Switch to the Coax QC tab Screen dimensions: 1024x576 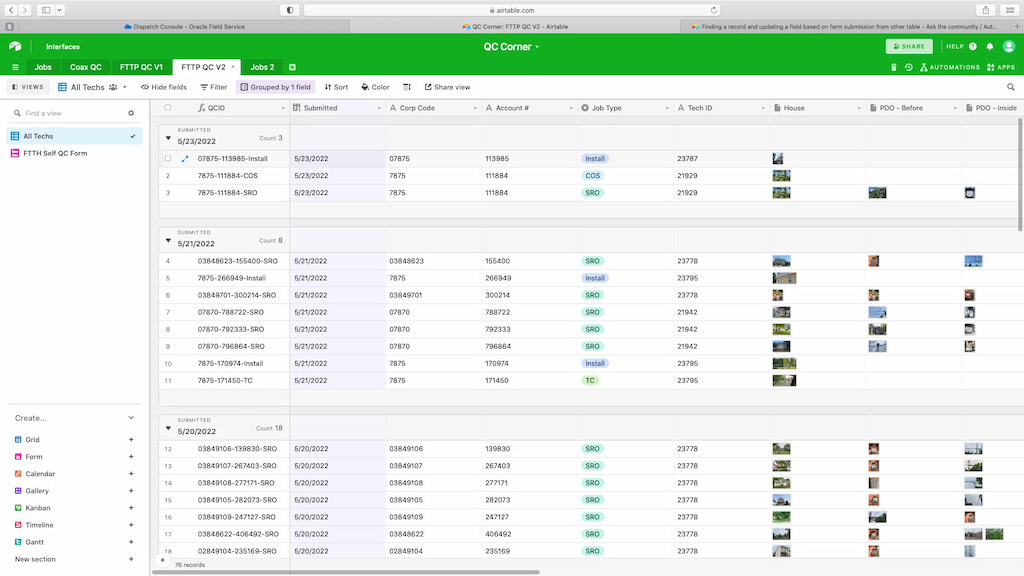[x=84, y=67]
